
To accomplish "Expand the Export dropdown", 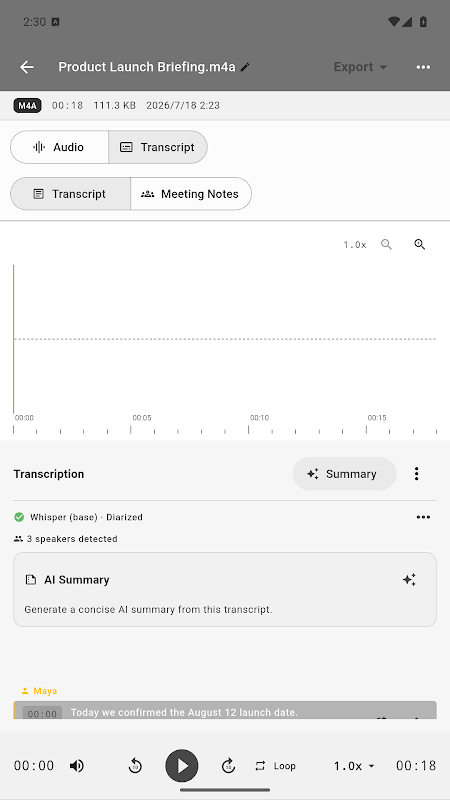I will [x=360, y=67].
